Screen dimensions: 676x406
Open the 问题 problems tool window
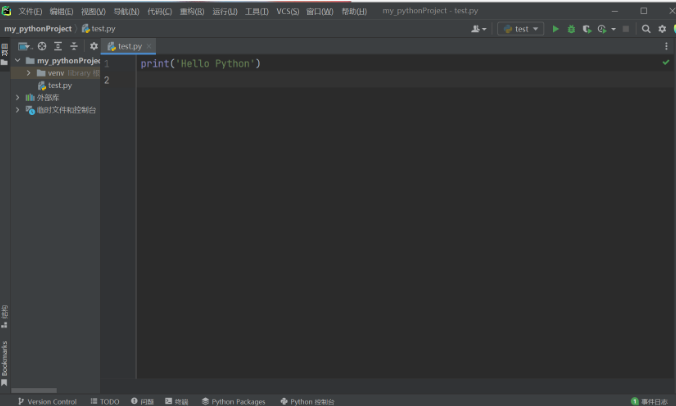click(142, 401)
